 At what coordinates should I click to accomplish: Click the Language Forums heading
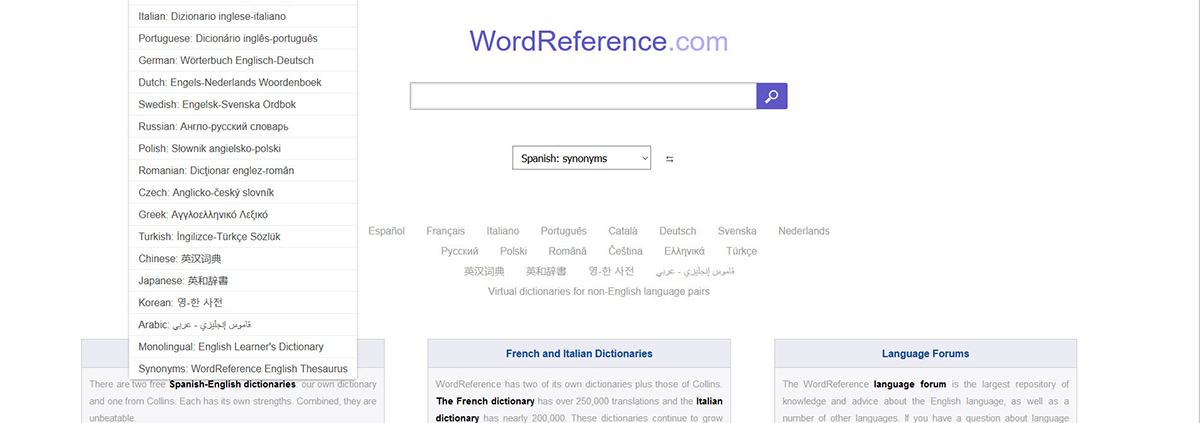(925, 353)
